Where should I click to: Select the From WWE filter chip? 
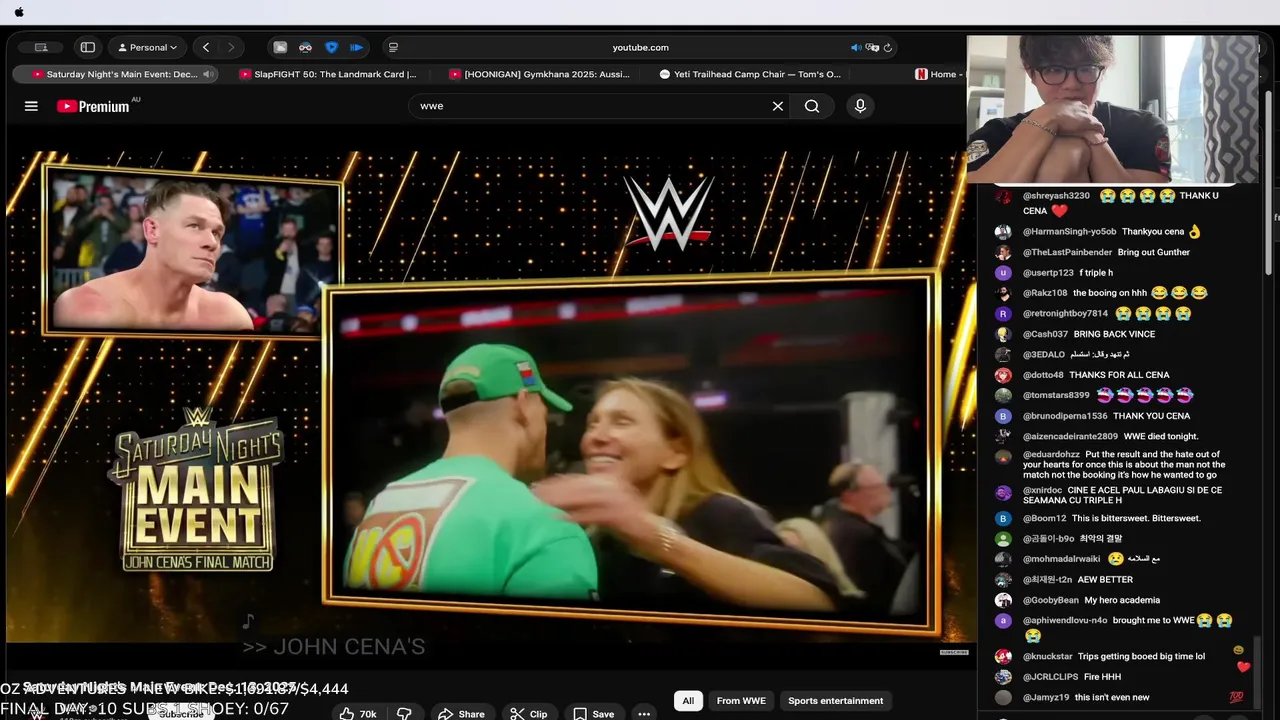[741, 701]
